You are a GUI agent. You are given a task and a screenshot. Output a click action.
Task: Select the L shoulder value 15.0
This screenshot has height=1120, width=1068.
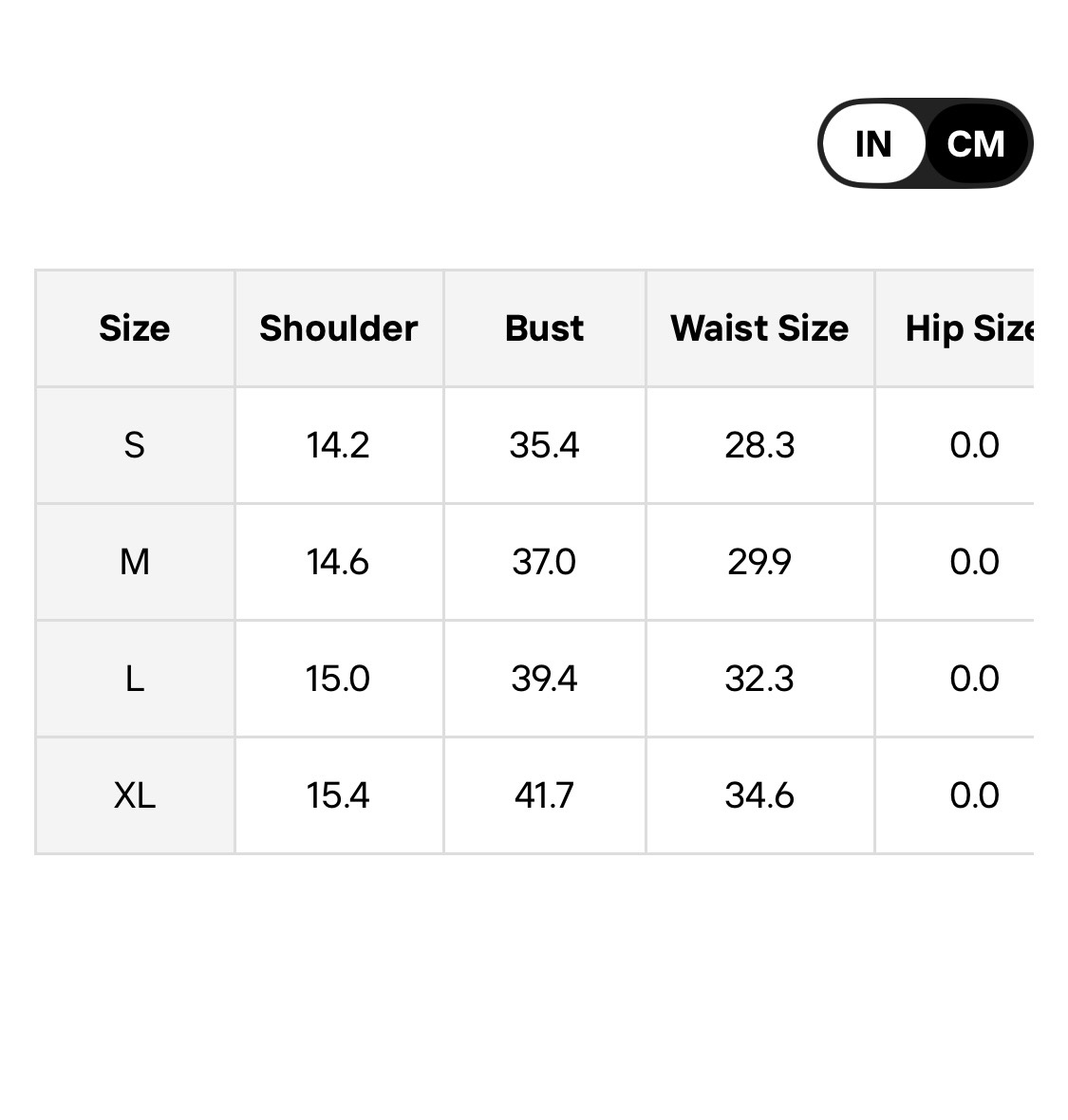pyautogui.click(x=338, y=679)
